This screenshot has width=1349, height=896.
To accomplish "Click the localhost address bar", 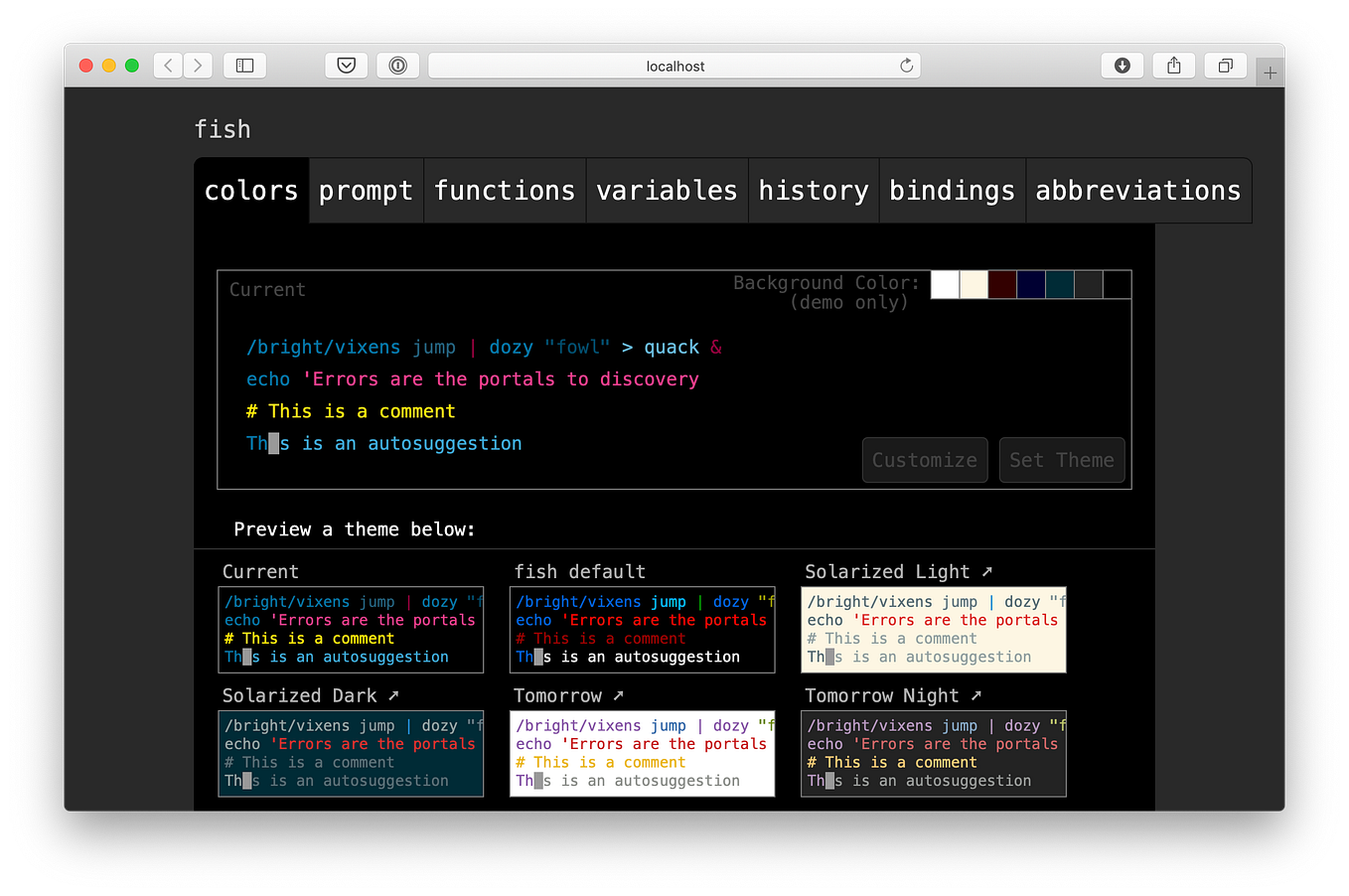I will [x=674, y=66].
